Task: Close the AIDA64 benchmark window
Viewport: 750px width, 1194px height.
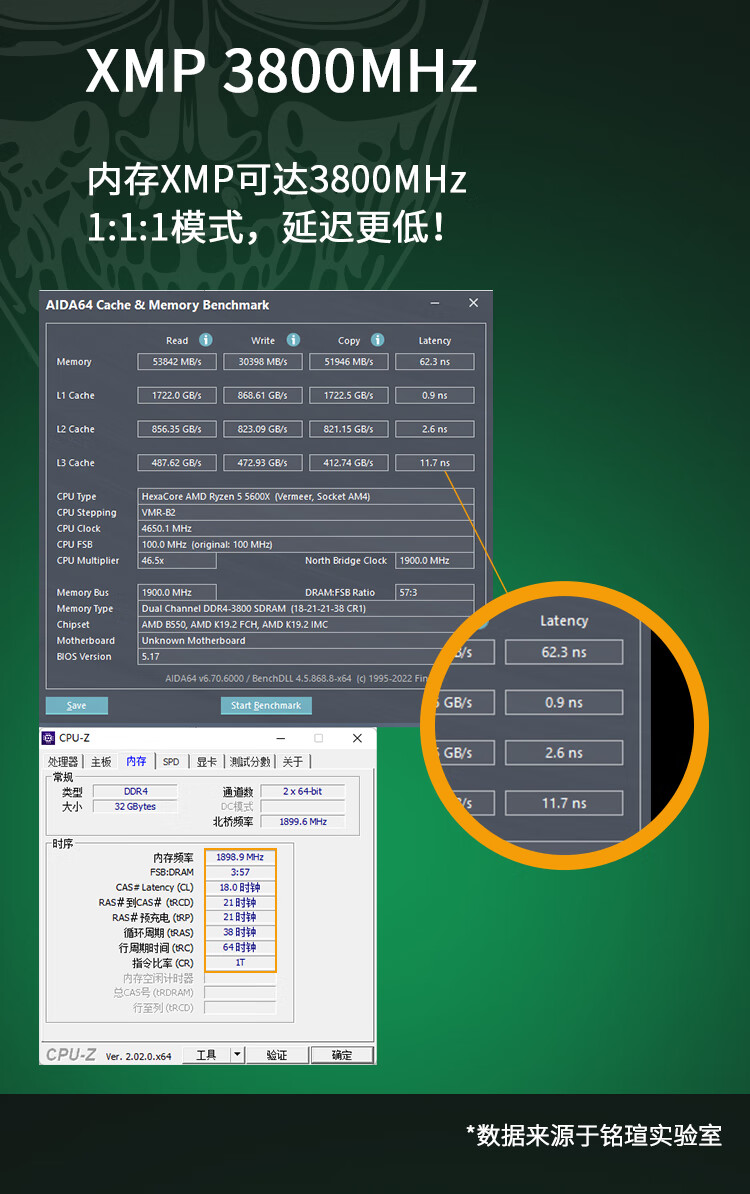Action: tap(473, 303)
